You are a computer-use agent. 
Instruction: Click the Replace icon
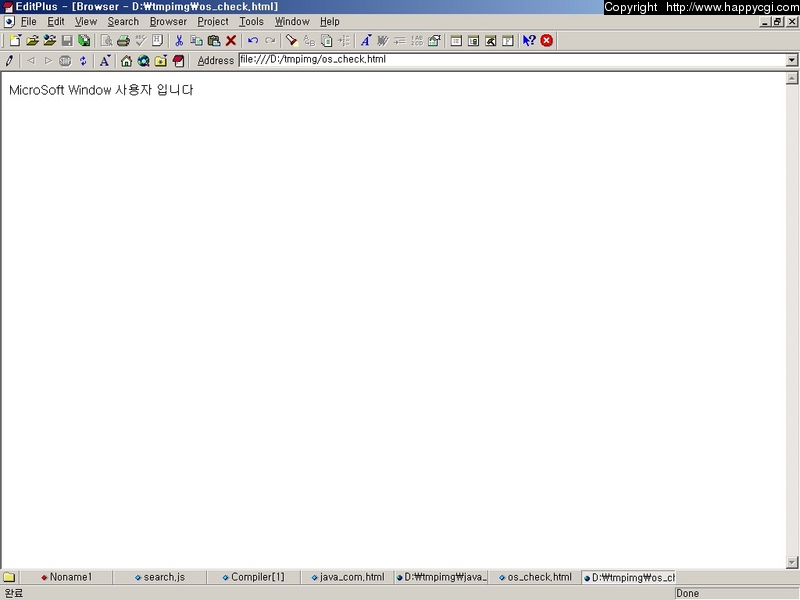[x=309, y=41]
